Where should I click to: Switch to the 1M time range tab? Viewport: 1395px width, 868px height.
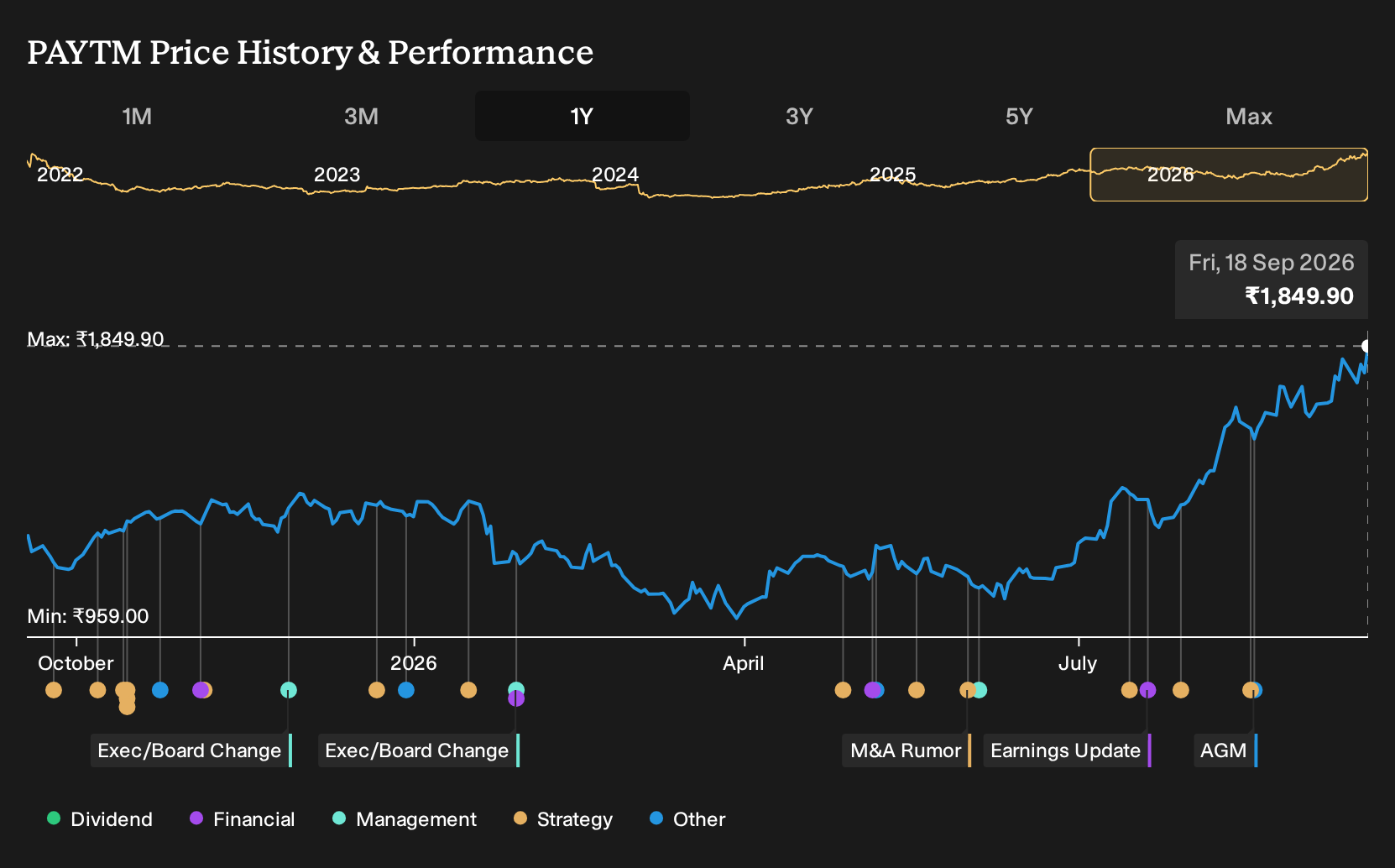pyautogui.click(x=138, y=116)
